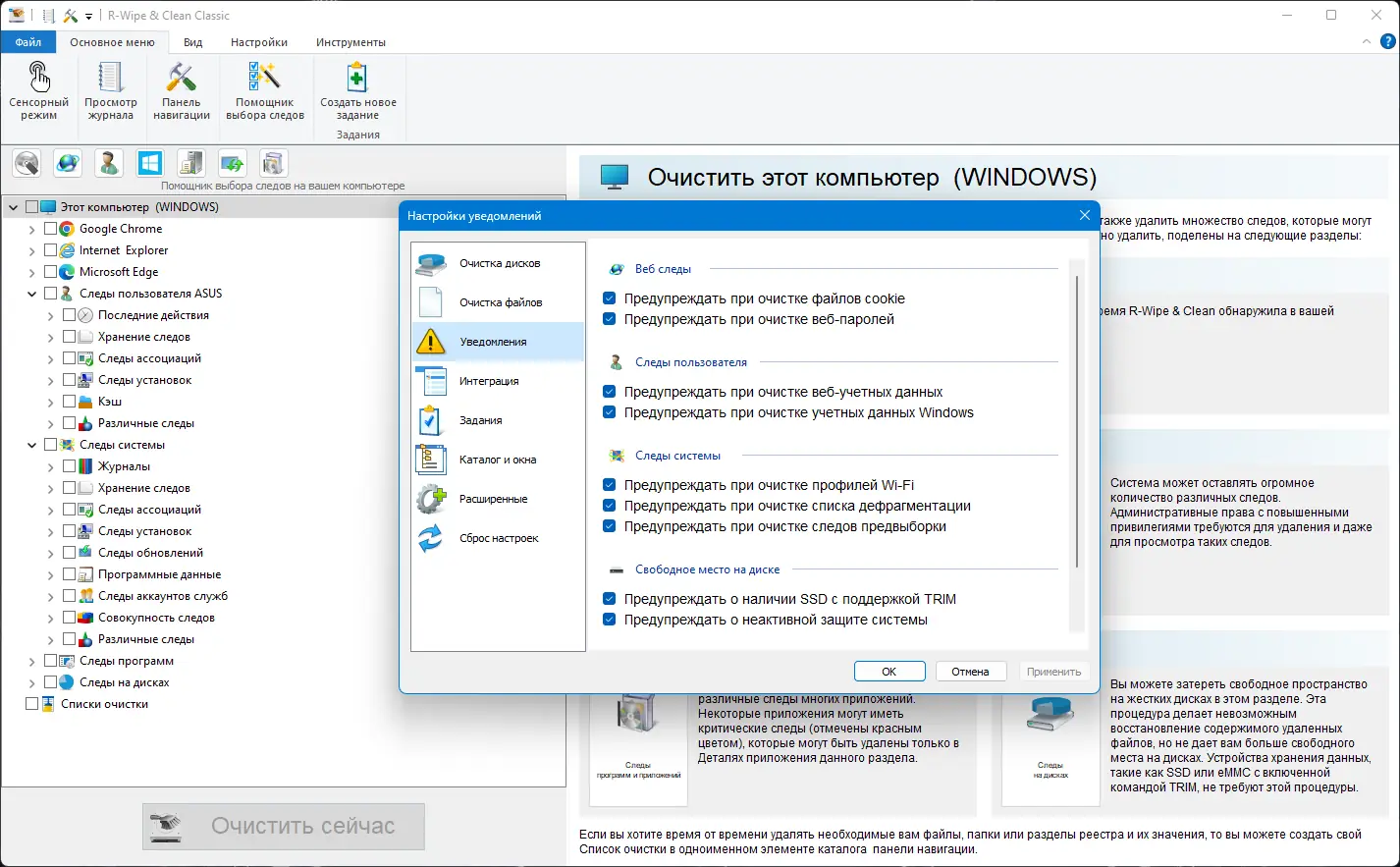Image resolution: width=1400 pixels, height=867 pixels.
Task: Expand the Google Chrome tree item
Action: click(x=31, y=228)
